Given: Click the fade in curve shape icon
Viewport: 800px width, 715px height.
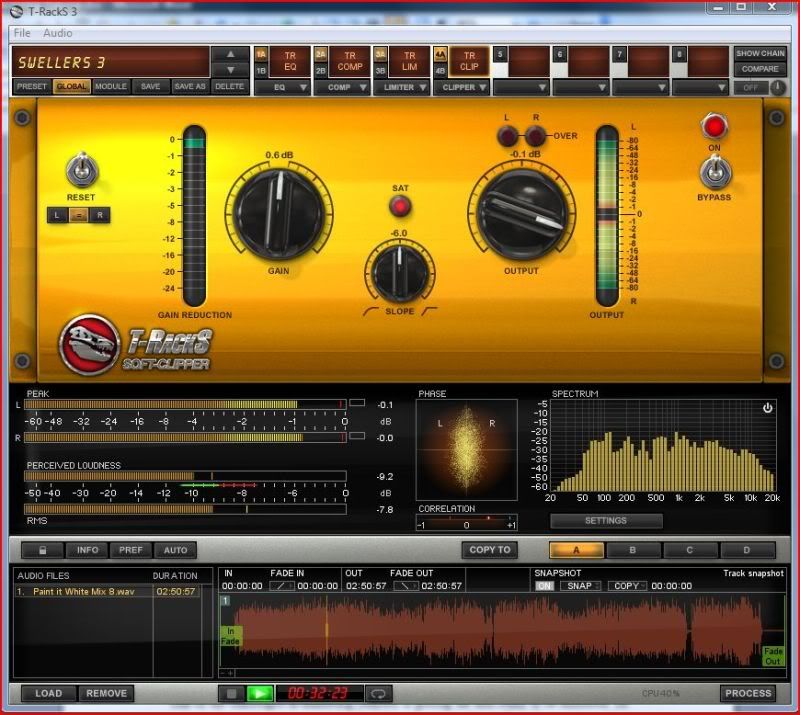Looking at the screenshot, I should pos(282,586).
